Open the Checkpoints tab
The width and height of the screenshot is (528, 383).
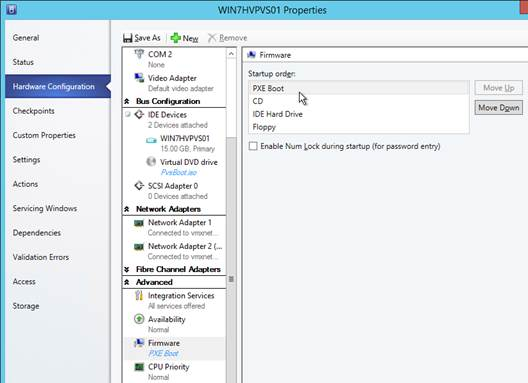click(x=33, y=111)
